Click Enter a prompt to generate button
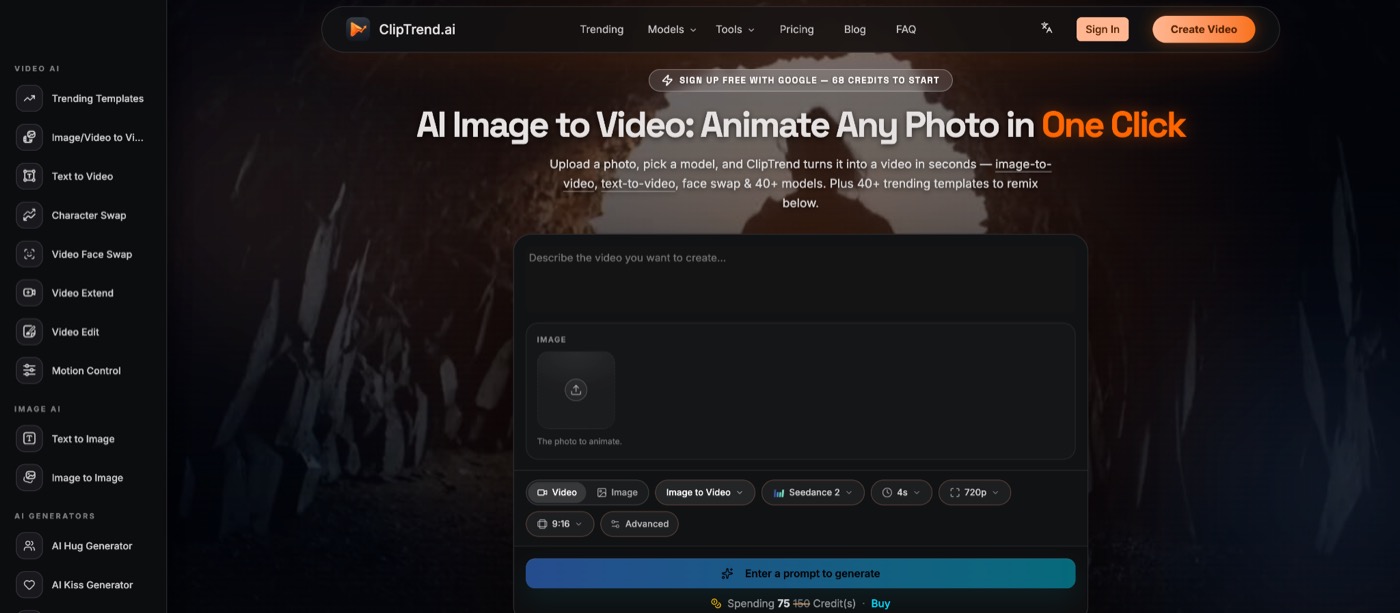The height and width of the screenshot is (613, 1400). (x=800, y=574)
